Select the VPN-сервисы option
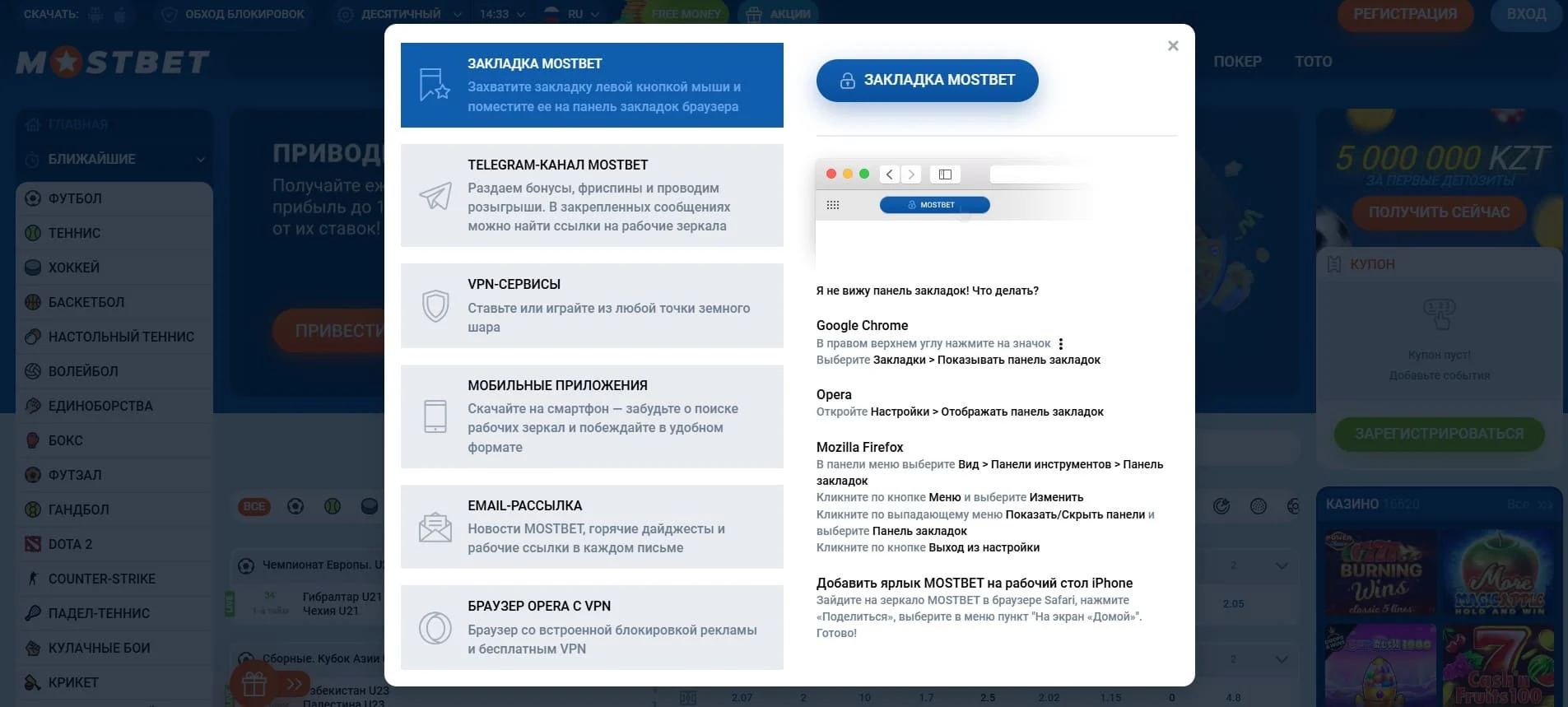The image size is (1568, 707). pos(592,305)
